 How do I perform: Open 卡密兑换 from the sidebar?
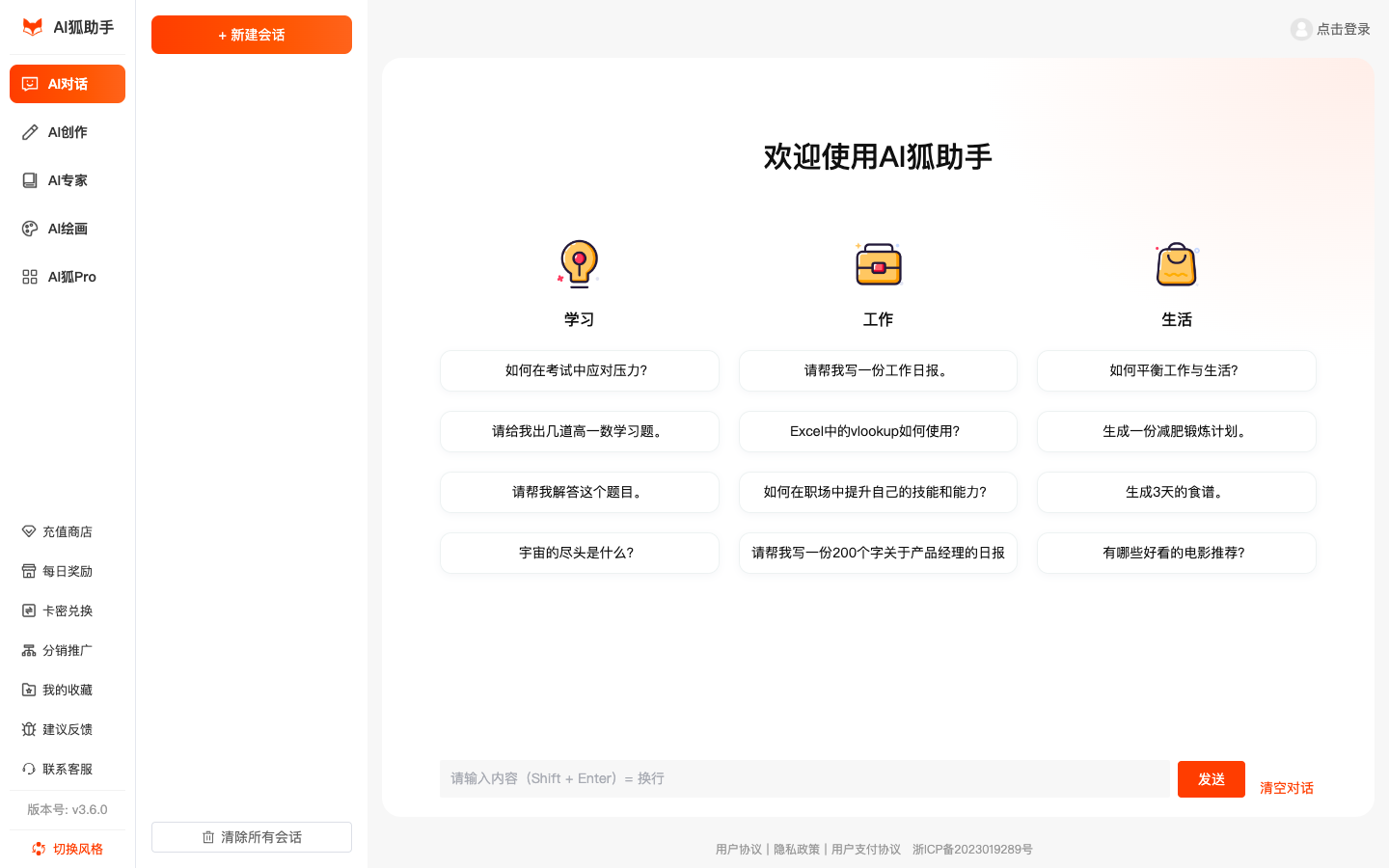(68, 610)
